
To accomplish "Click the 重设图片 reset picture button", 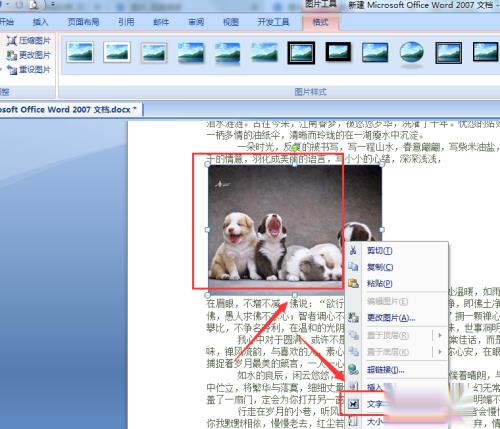I will point(29,69).
